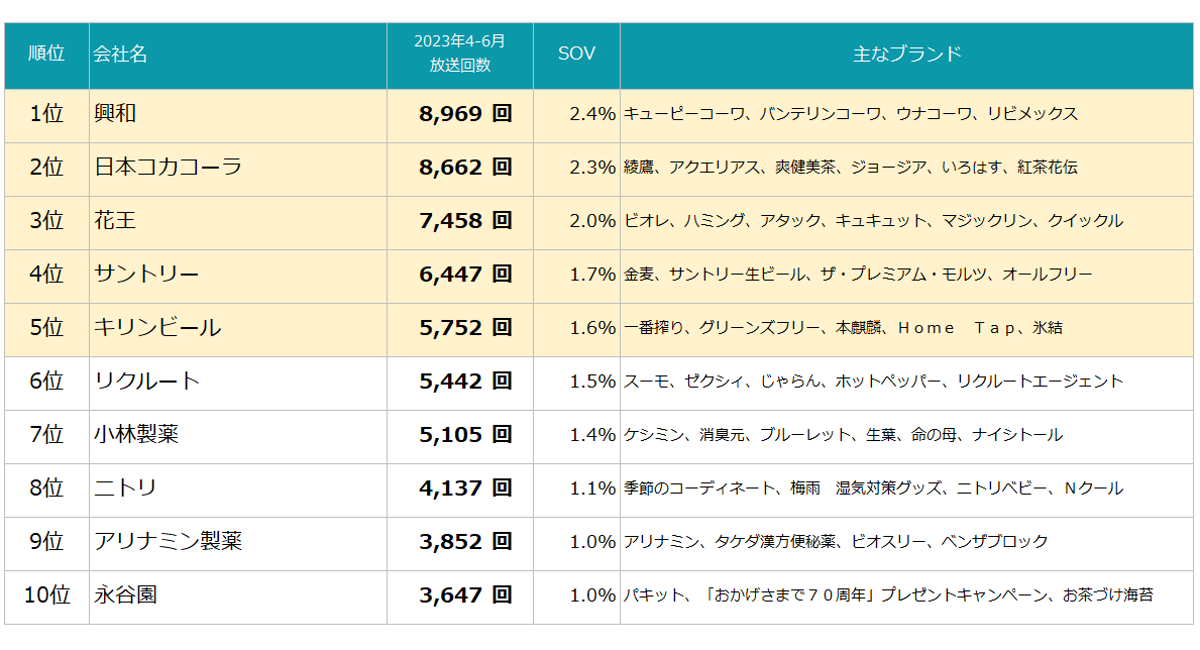This screenshot has height=650, width=1200.
Task: Click the アリナミン製薬 company cell
Action: (x=168, y=542)
